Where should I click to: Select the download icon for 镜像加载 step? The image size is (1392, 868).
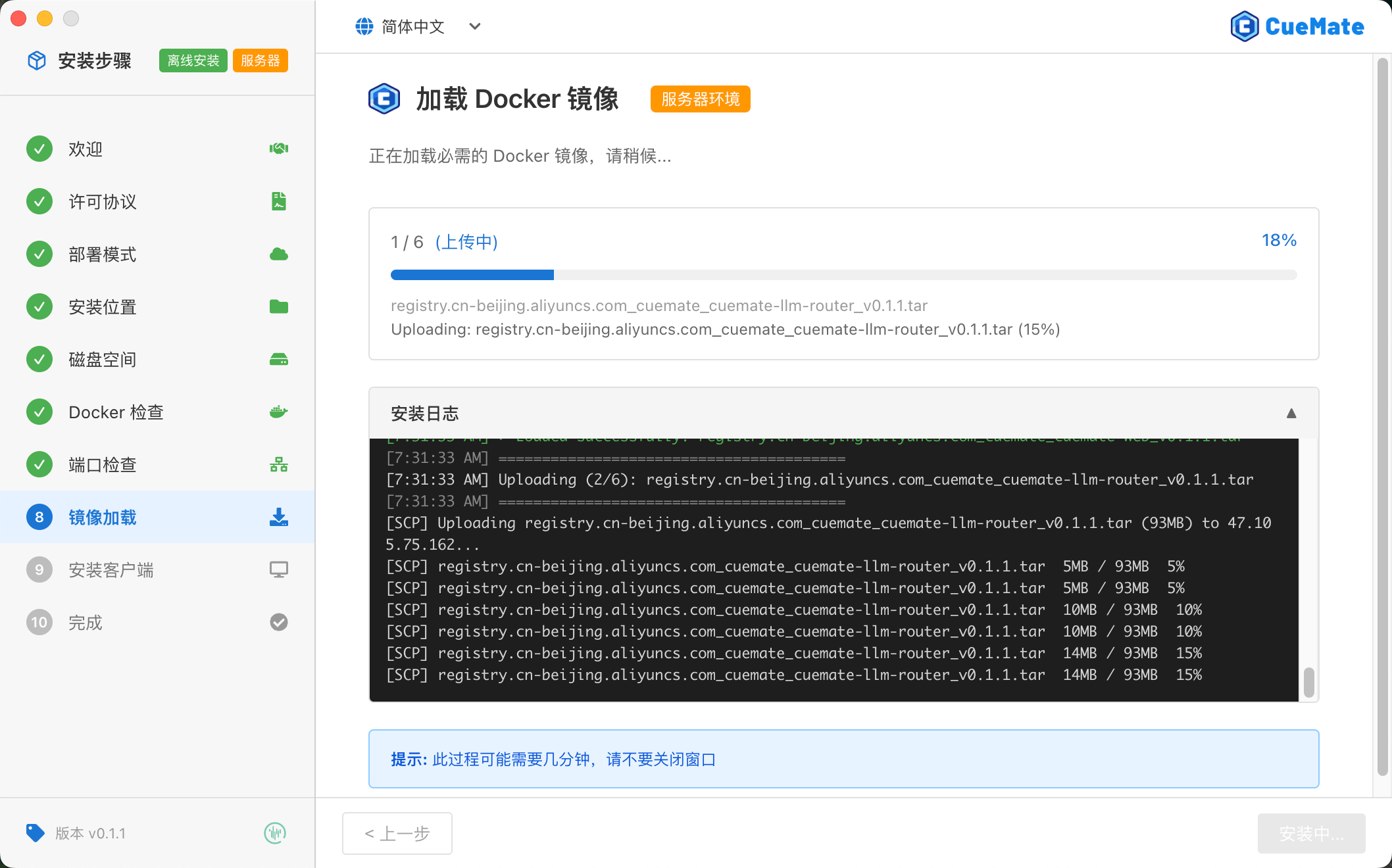278,518
